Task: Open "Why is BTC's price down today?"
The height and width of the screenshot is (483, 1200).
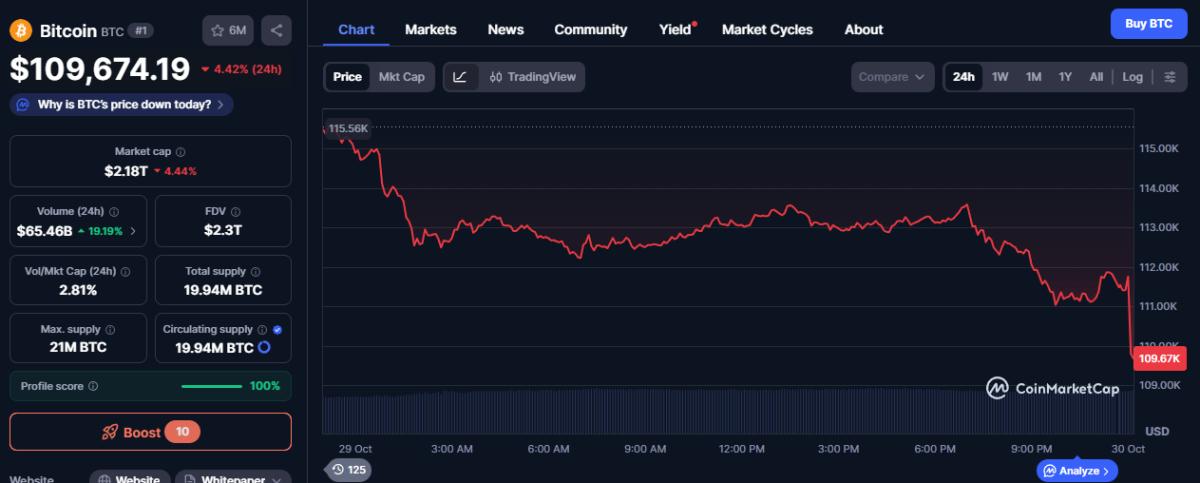Action: (122, 104)
